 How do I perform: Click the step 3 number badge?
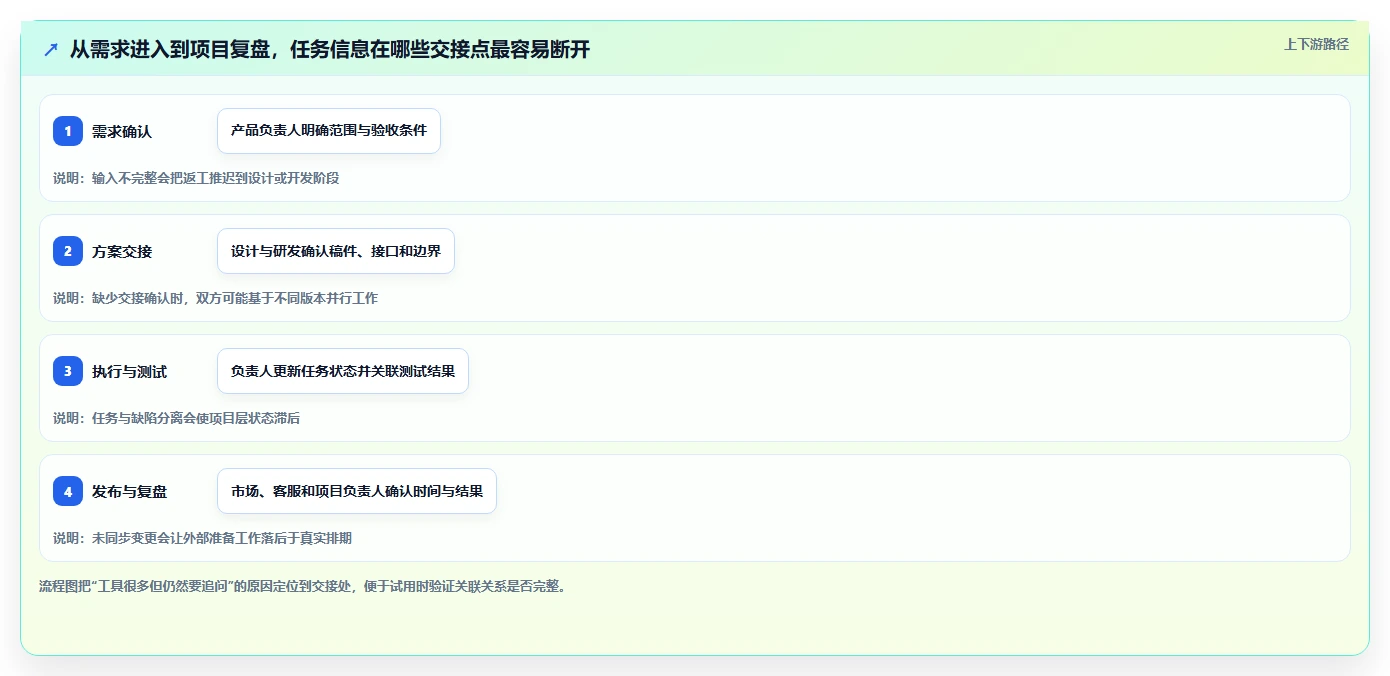(x=68, y=371)
